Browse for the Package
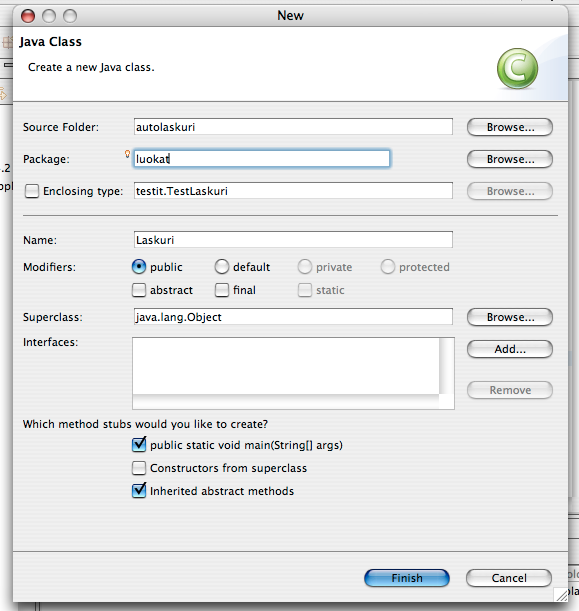579x611 pixels. 510,159
